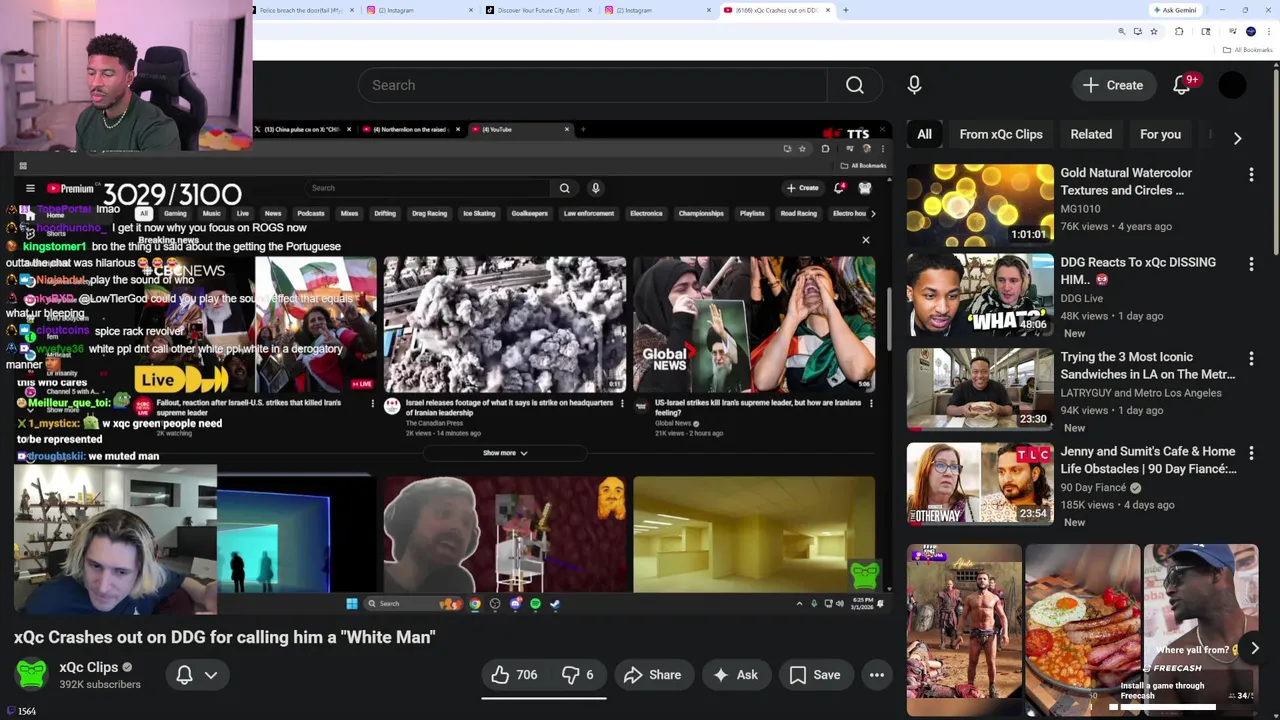Open options menu for Jenny and Sumit's Cafe video

coord(1251,453)
